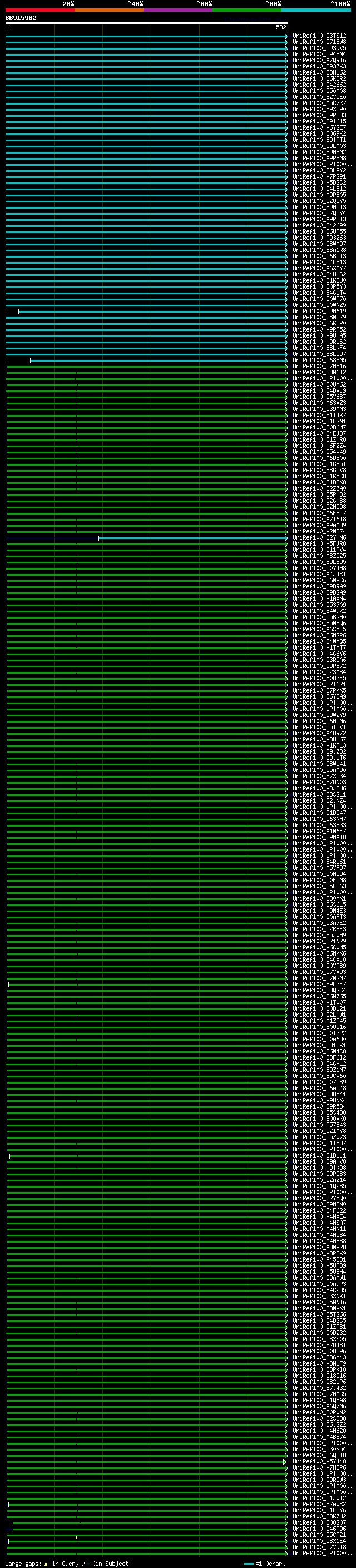Select label UniRef100_Q31DK1
Screen dimensions: 356x1568
pyautogui.click(x=319, y=1045)
